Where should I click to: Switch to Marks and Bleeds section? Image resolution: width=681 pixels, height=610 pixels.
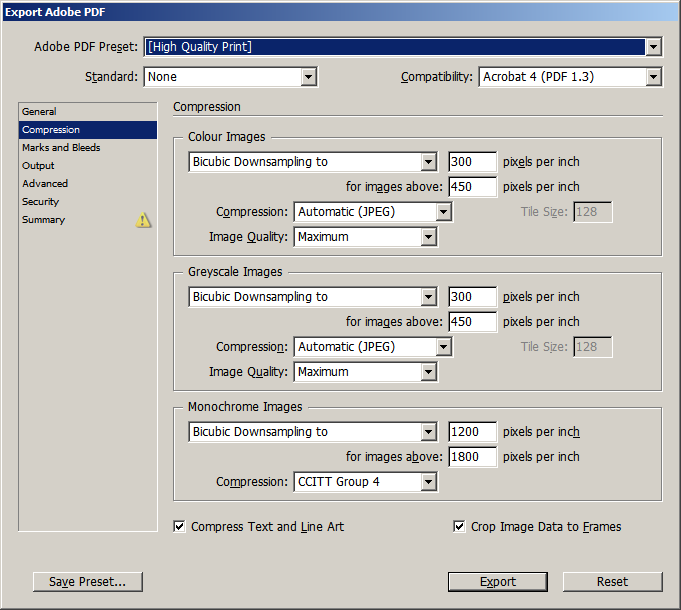(61, 148)
